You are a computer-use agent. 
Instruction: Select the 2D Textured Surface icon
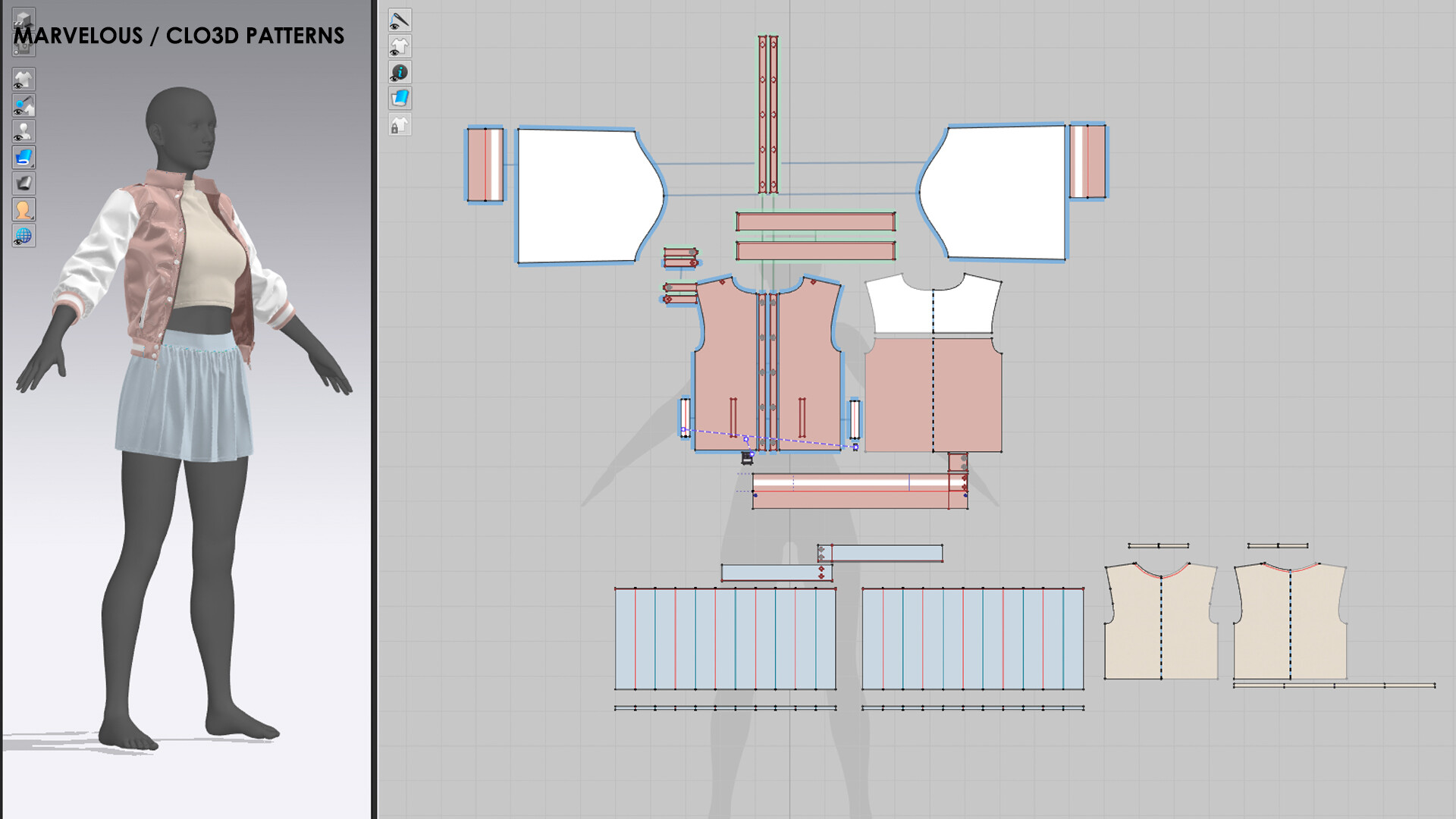[x=400, y=98]
